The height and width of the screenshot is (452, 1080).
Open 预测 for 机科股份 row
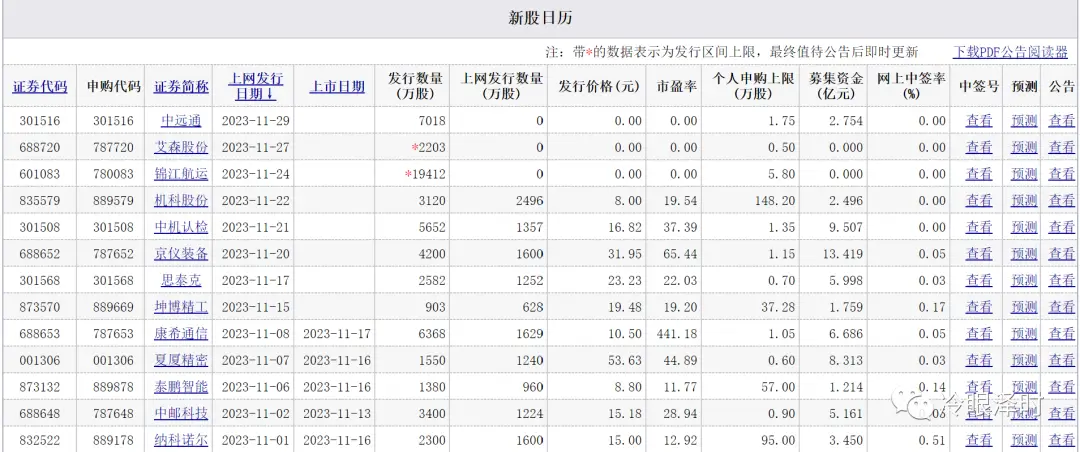[1024, 201]
